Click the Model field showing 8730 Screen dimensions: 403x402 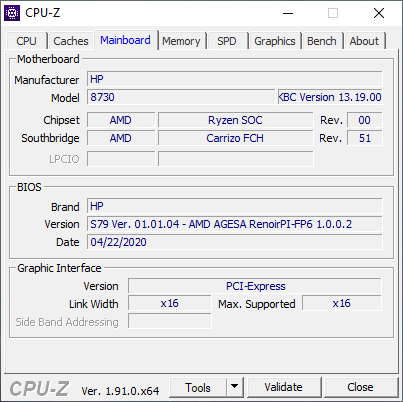181,97
